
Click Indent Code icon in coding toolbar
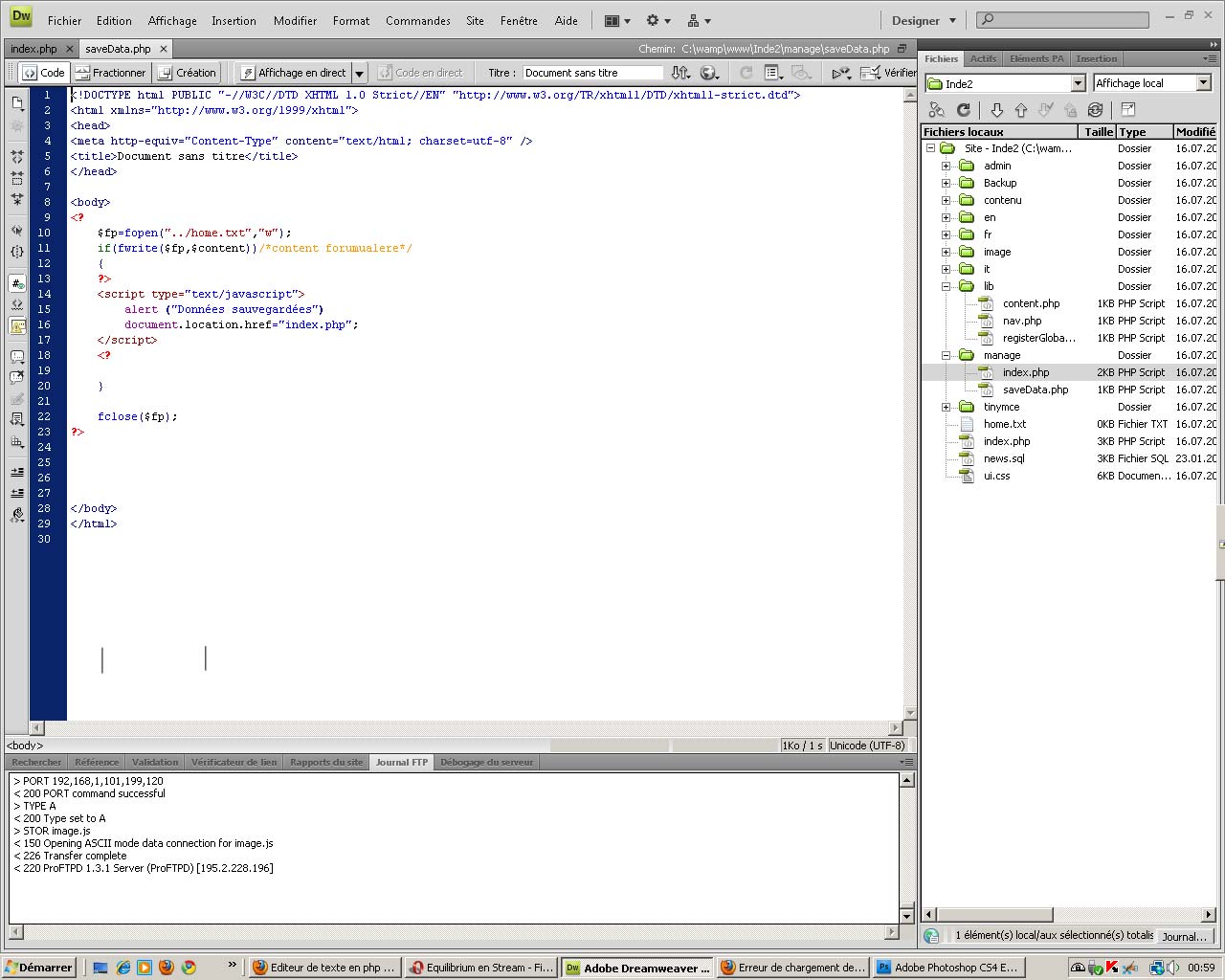coord(17,472)
